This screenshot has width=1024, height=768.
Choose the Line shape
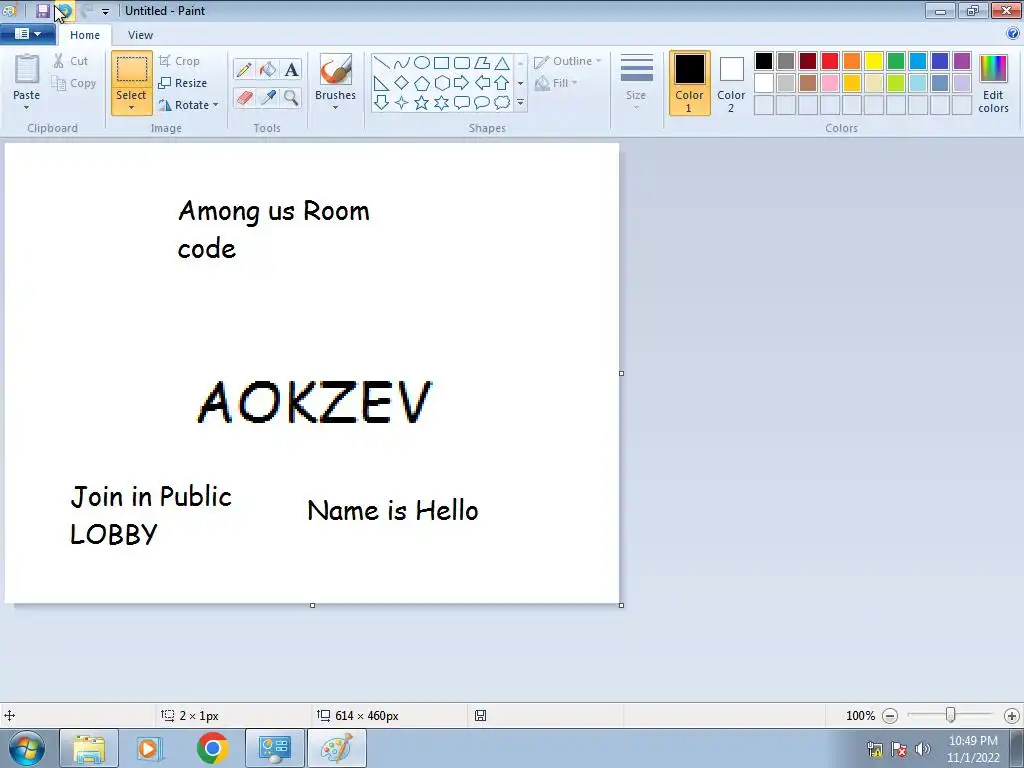coord(382,63)
